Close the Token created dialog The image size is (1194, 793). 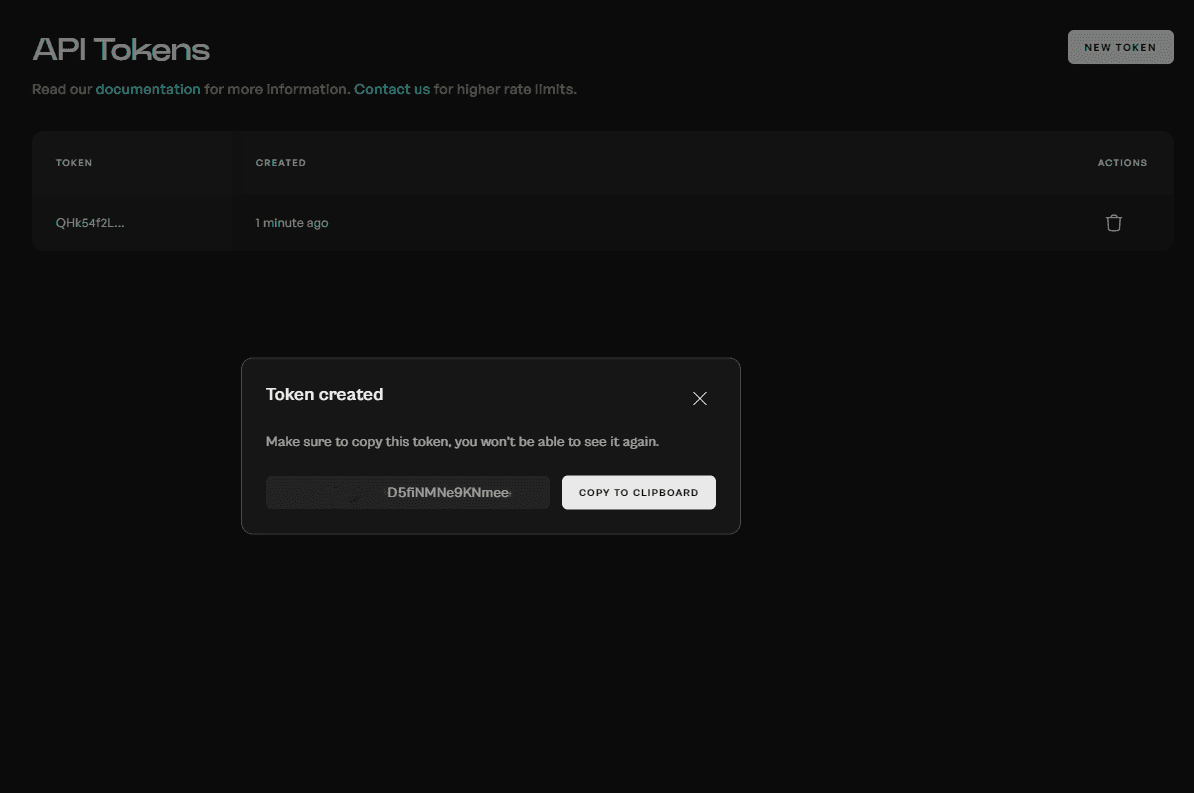pyautogui.click(x=700, y=398)
